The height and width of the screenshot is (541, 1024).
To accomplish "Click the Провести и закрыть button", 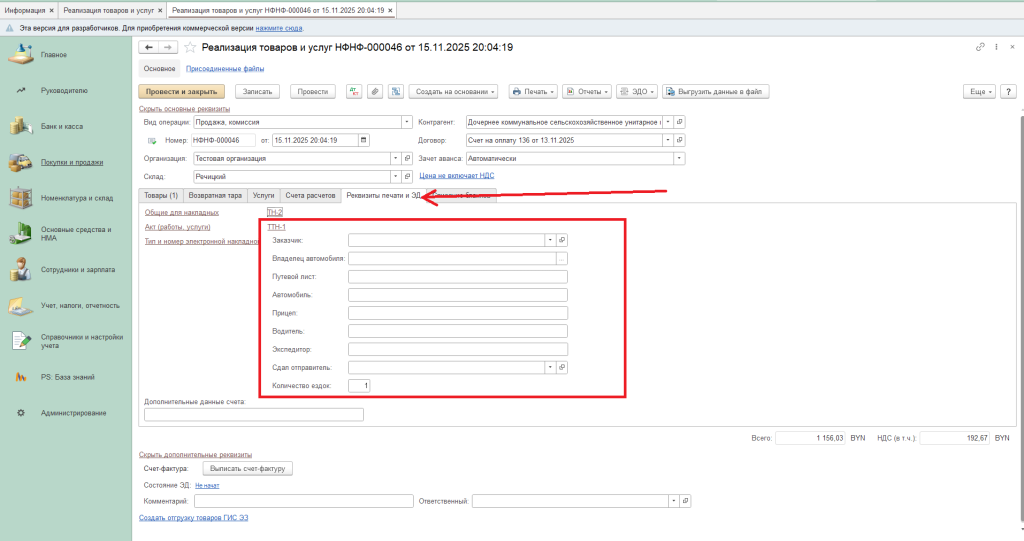I will [x=184, y=91].
